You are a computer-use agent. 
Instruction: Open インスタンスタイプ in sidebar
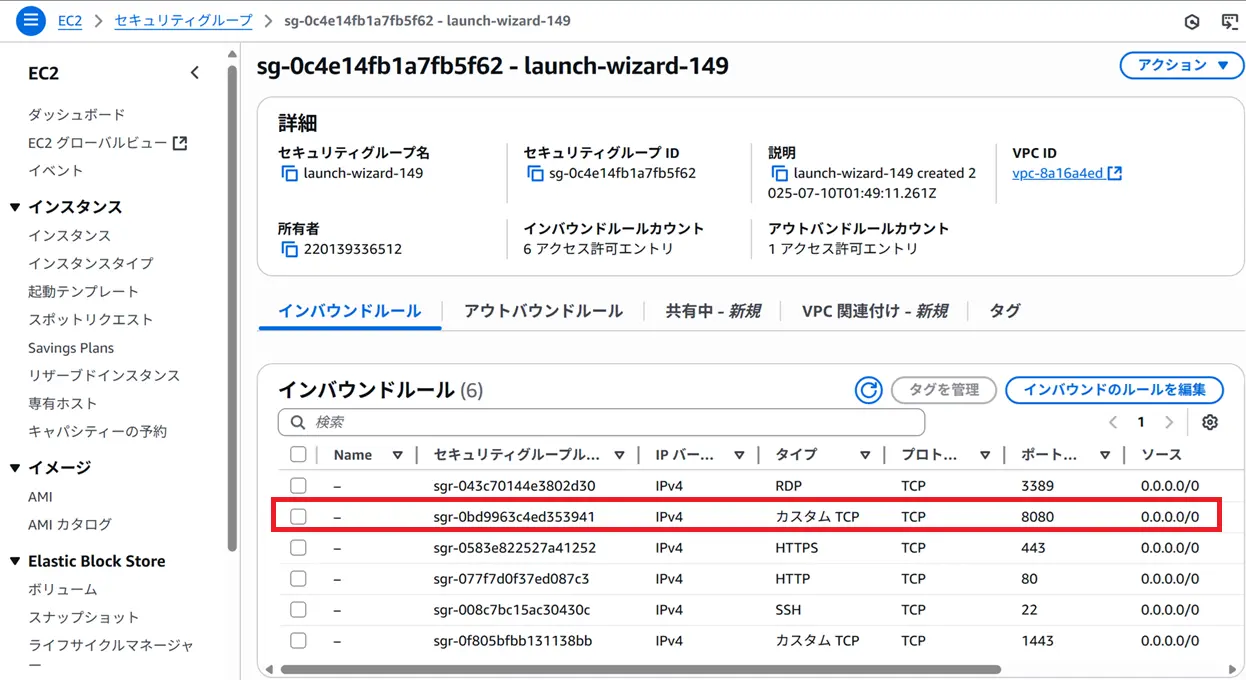(91, 263)
